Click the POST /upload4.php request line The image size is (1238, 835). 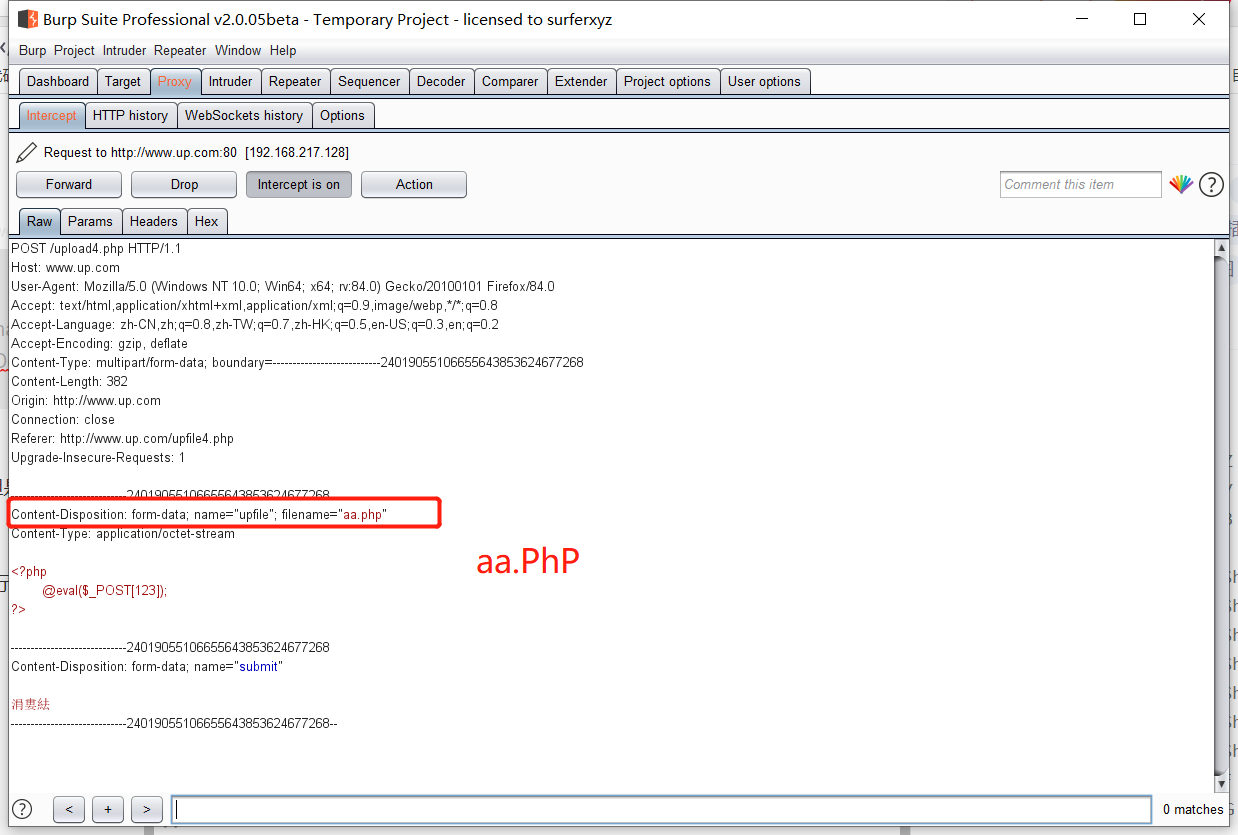pos(96,248)
